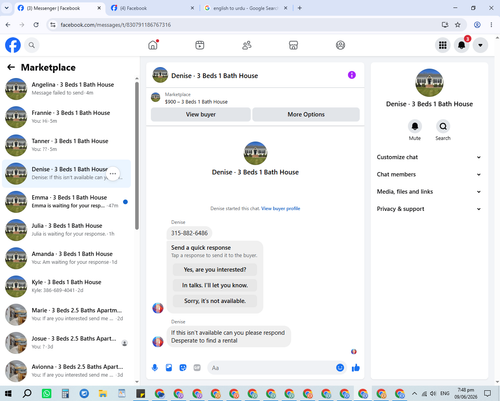500x401 pixels.
Task: Click the View buyer button
Action: click(x=201, y=114)
